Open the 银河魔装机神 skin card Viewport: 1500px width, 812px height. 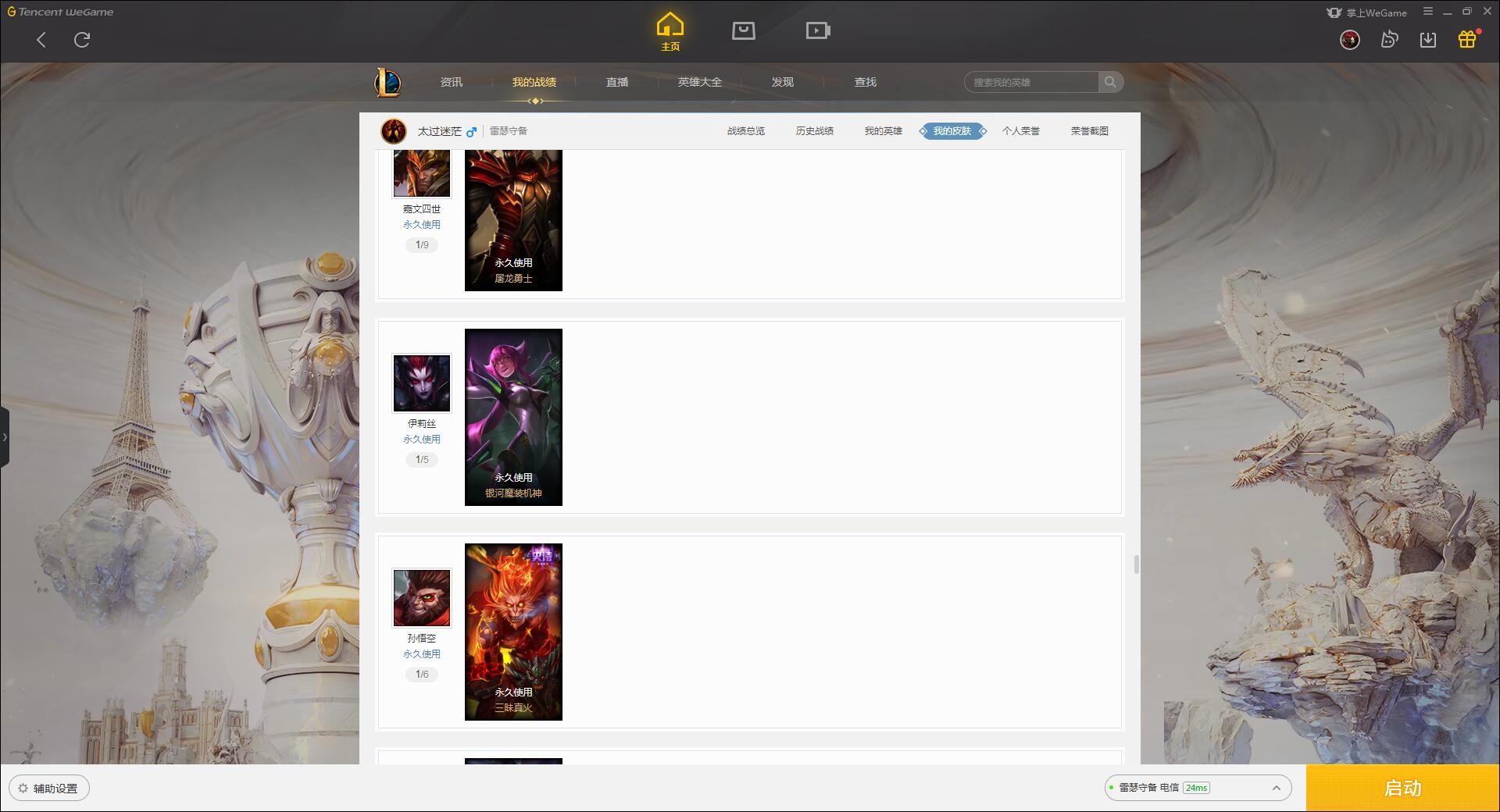click(513, 417)
